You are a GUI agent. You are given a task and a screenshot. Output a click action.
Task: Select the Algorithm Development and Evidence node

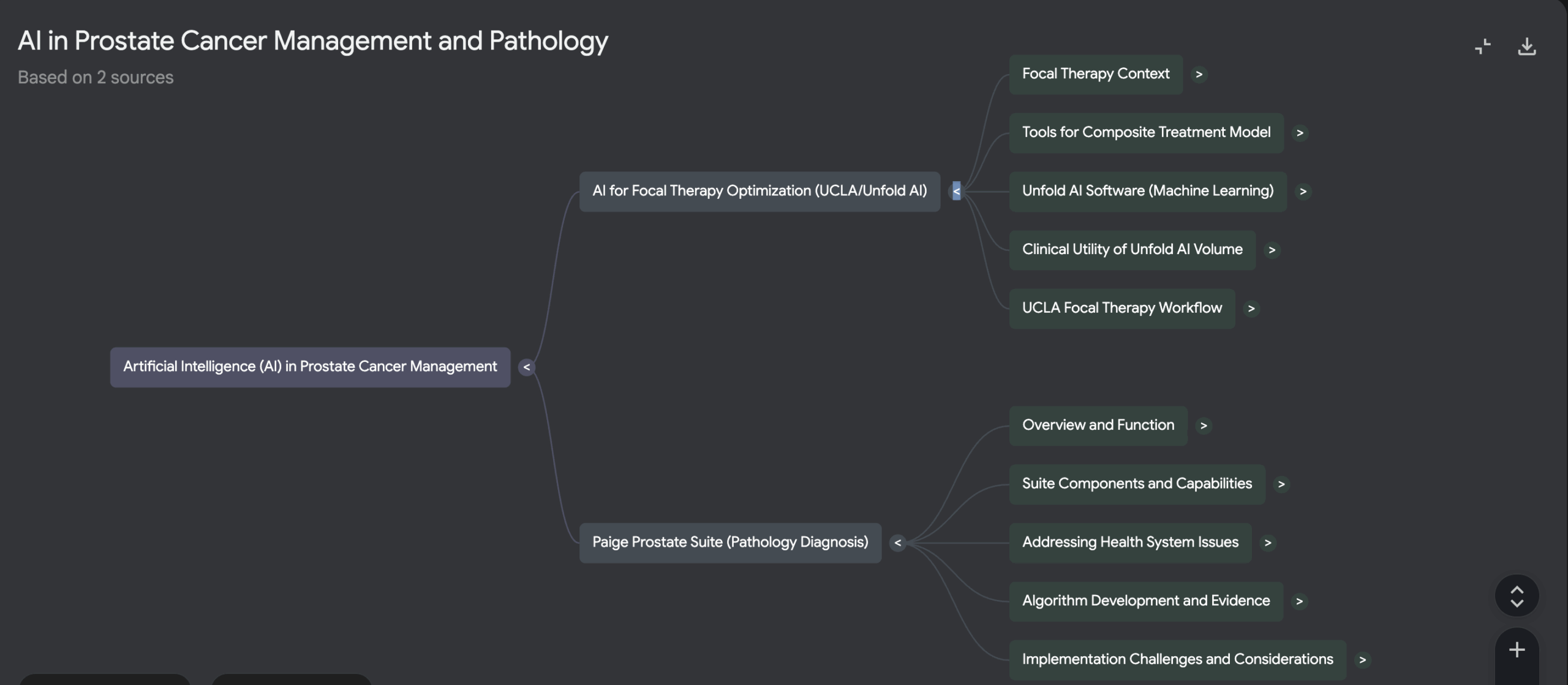(x=1145, y=601)
